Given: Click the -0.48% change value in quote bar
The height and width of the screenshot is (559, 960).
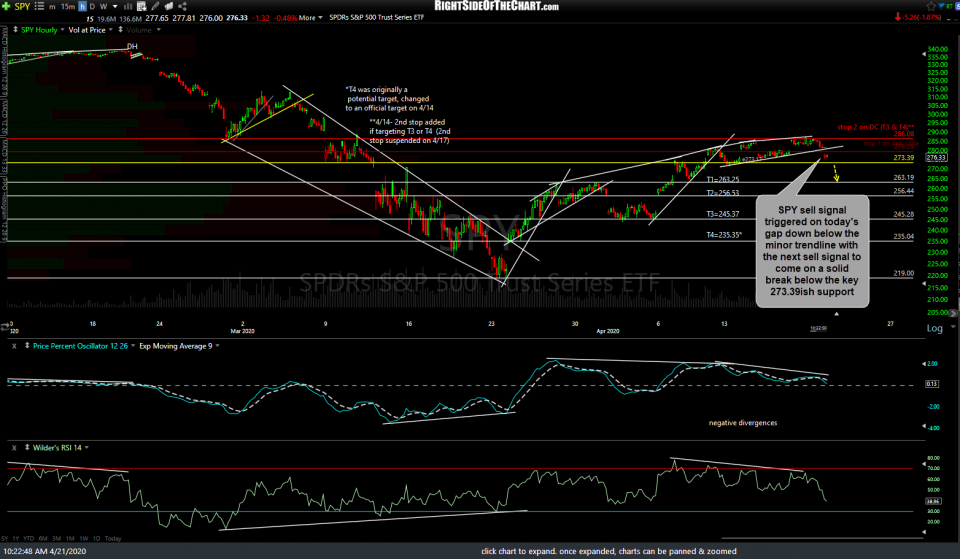Looking at the screenshot, I should (x=285, y=18).
